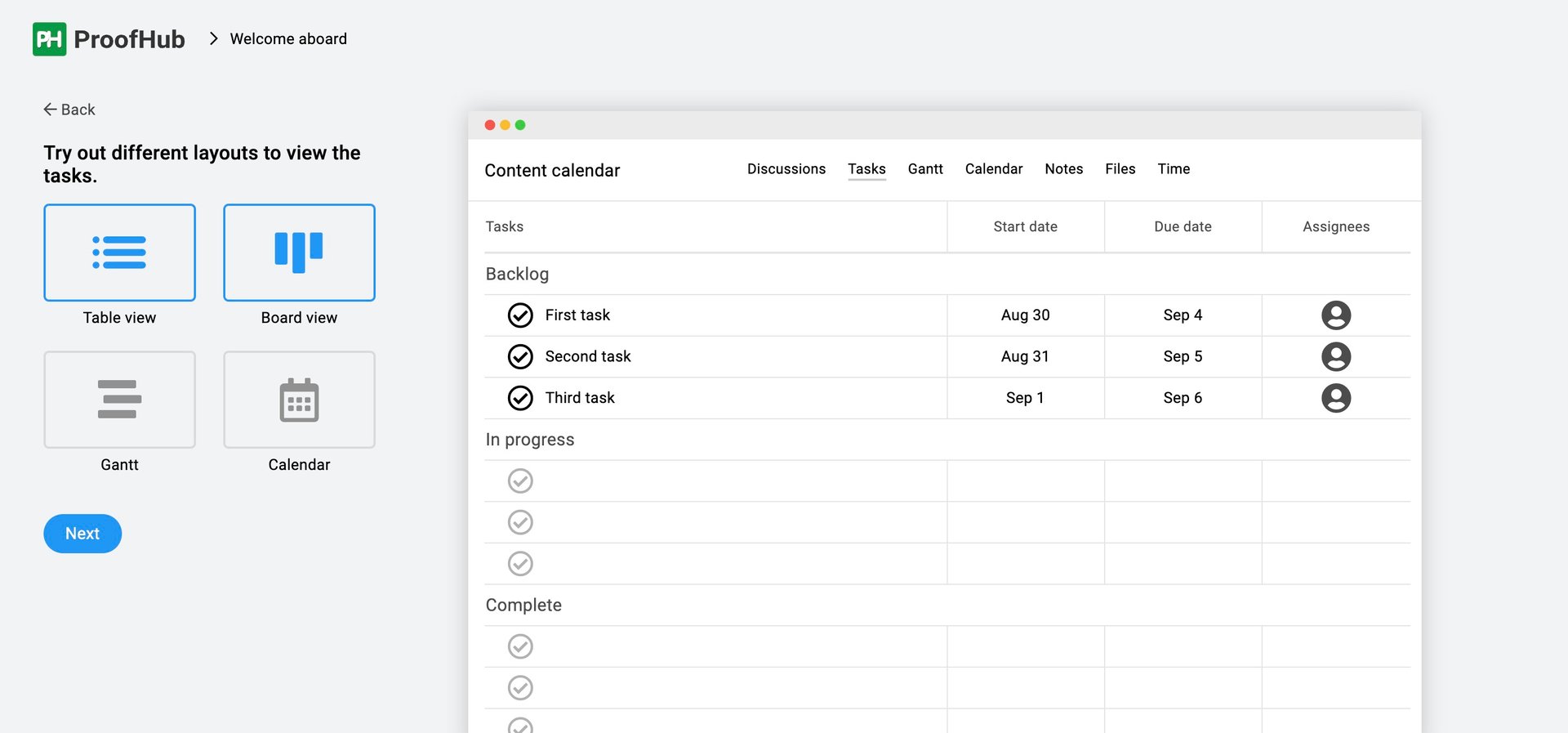Click the Next button
The width and height of the screenshot is (1568, 733).
[82, 534]
